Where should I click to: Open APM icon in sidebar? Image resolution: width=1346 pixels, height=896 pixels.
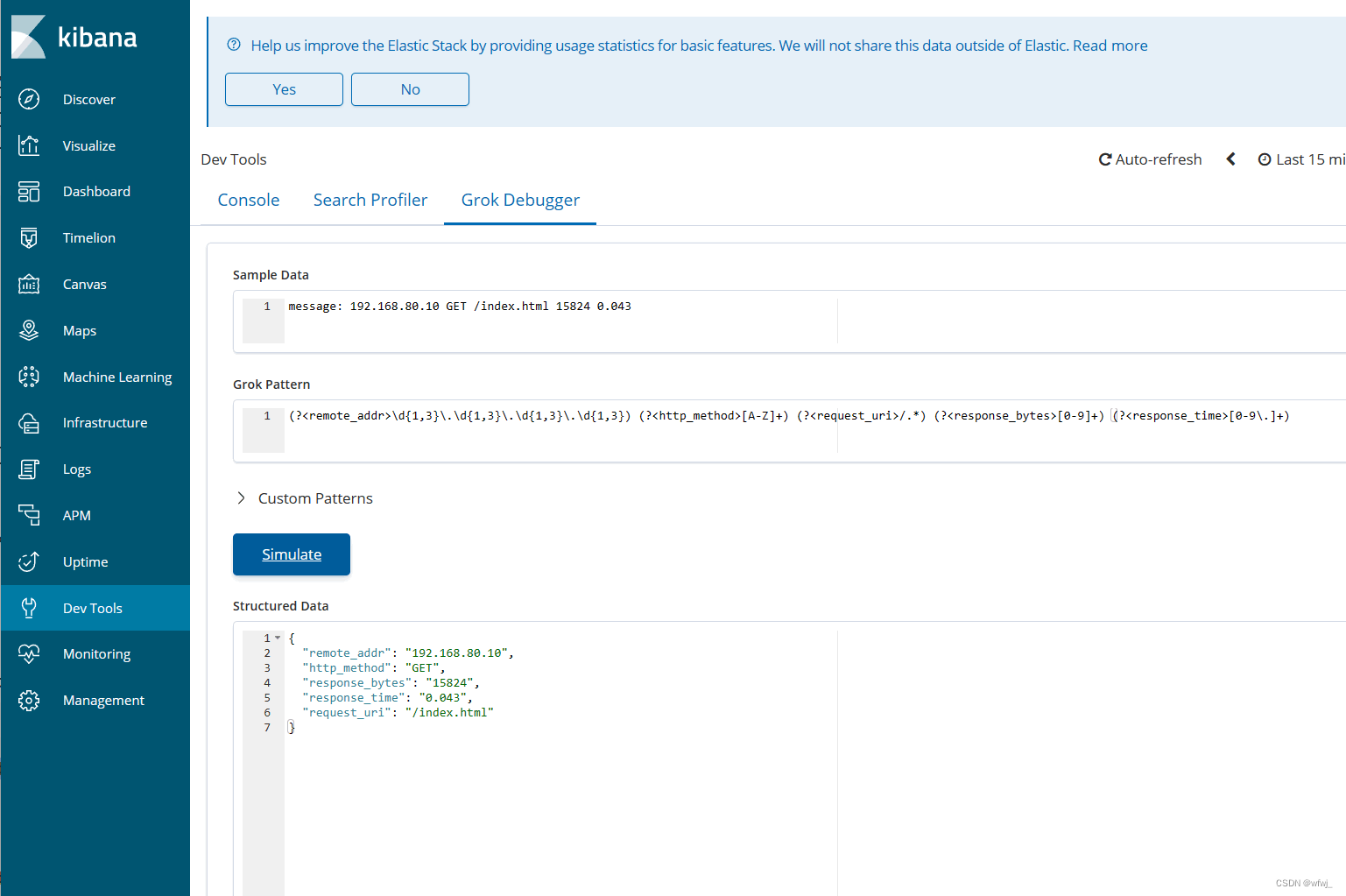click(29, 515)
